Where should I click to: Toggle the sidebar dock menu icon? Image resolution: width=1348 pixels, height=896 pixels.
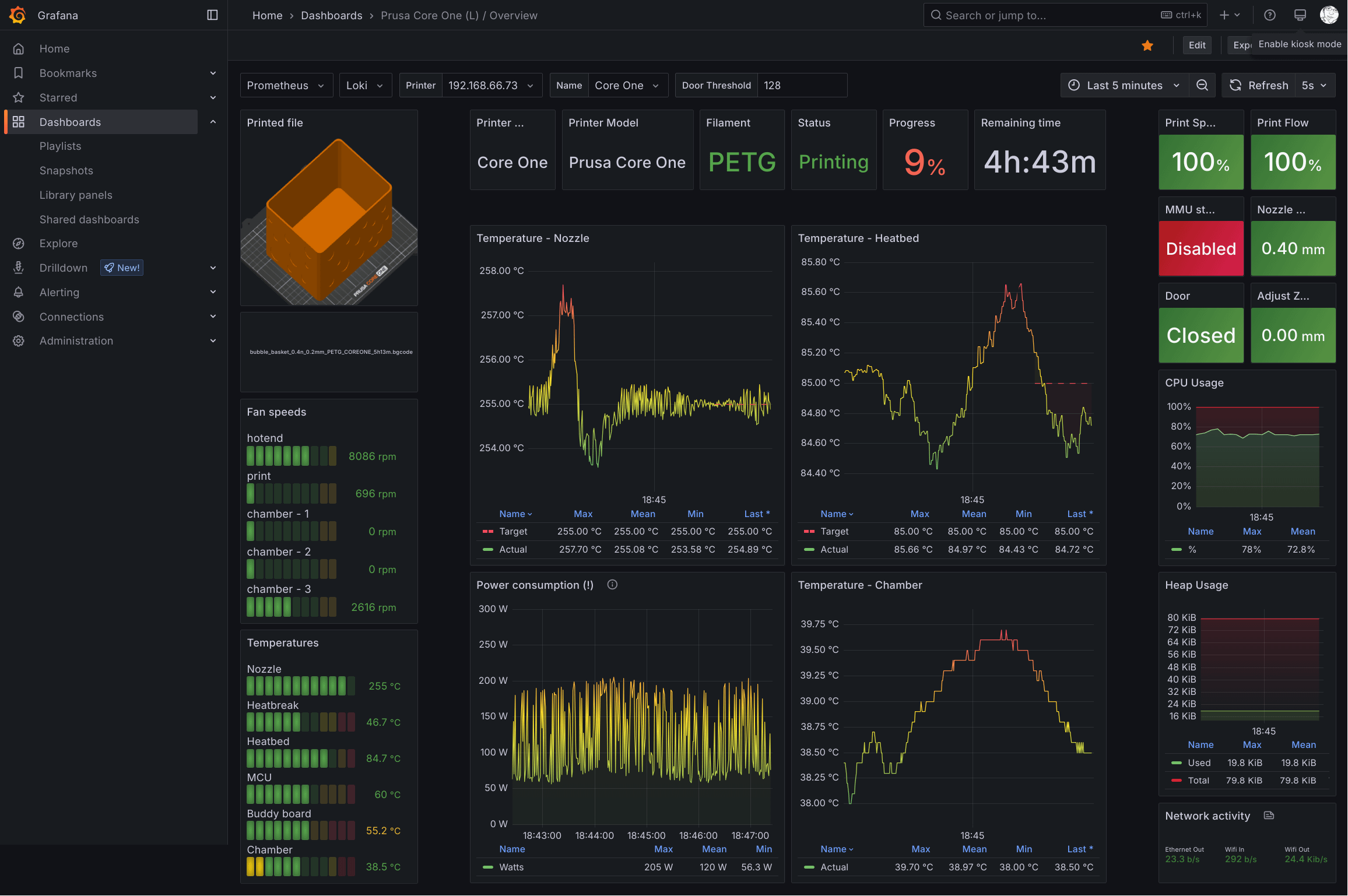pos(212,15)
